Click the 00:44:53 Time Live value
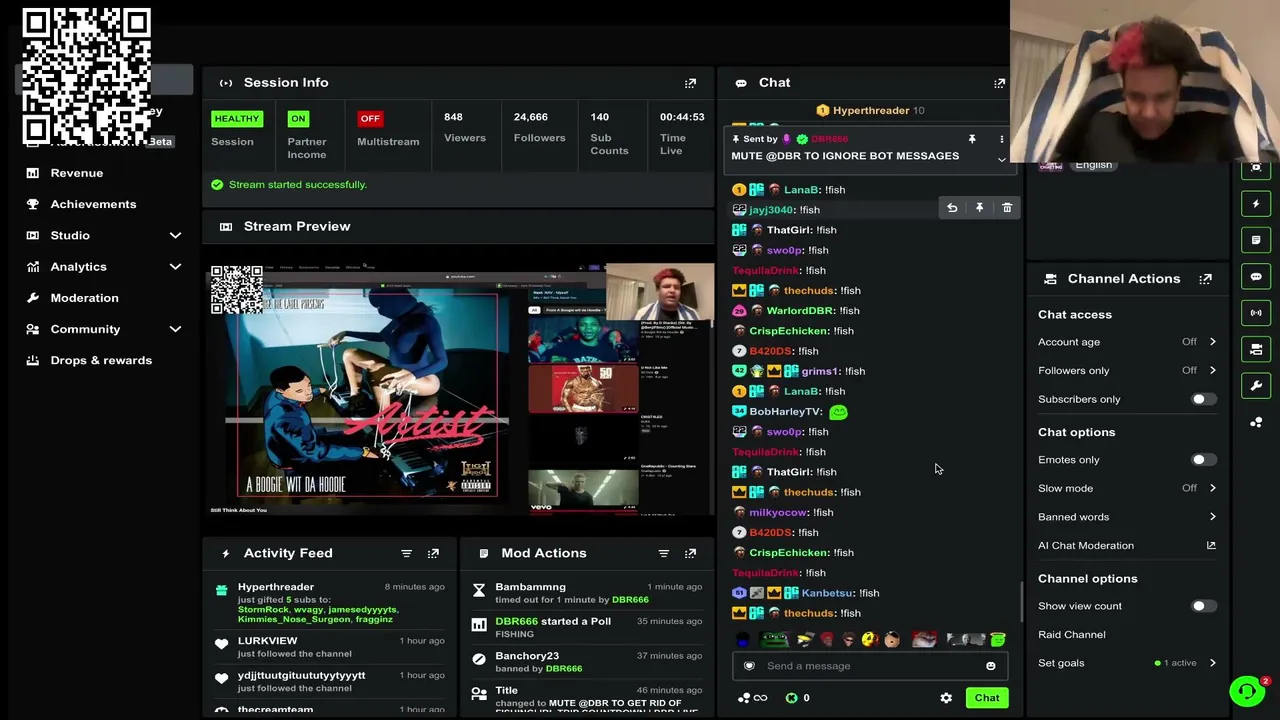This screenshot has width=1280, height=720. (x=682, y=117)
